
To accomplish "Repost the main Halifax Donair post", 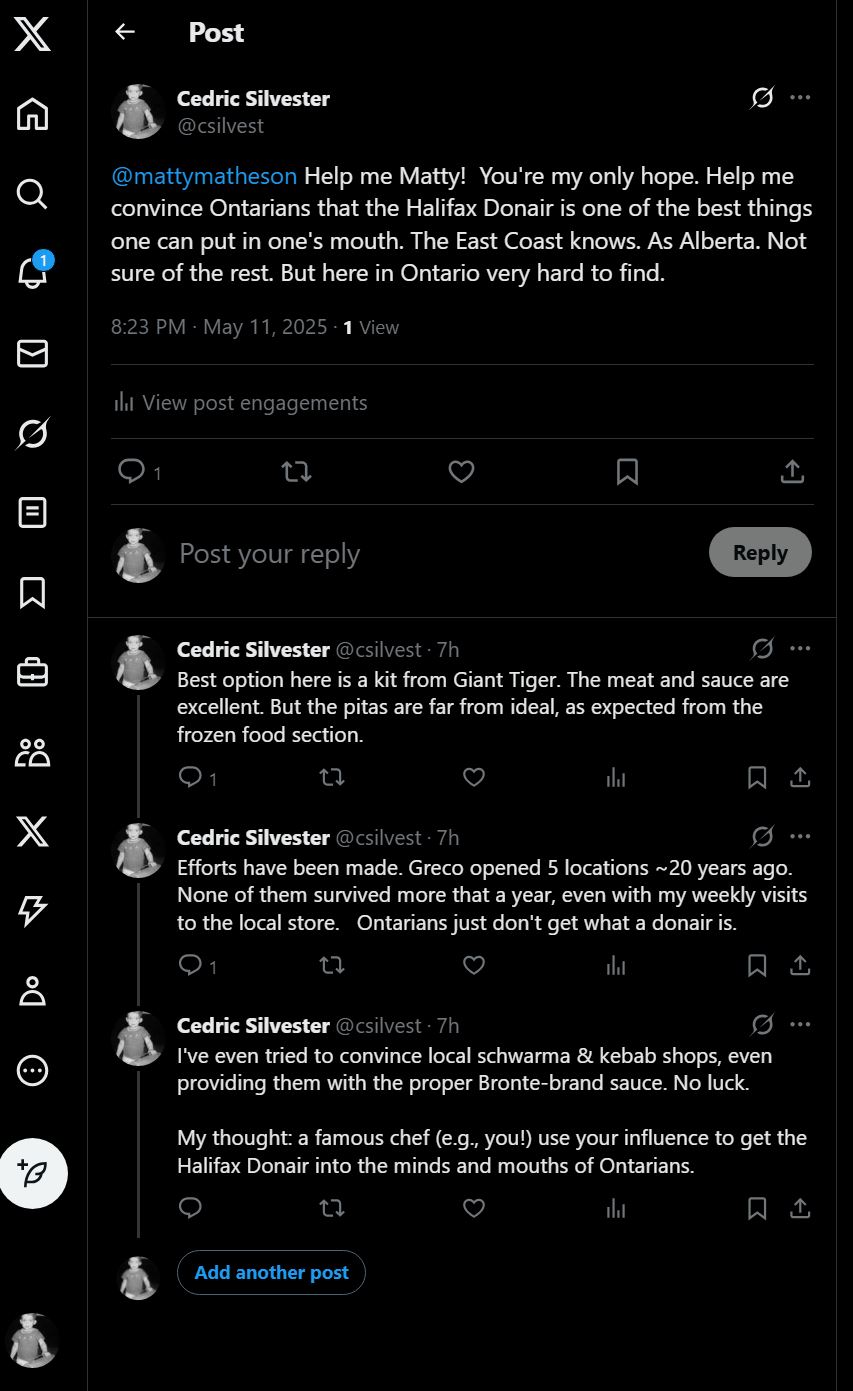I will (x=297, y=471).
